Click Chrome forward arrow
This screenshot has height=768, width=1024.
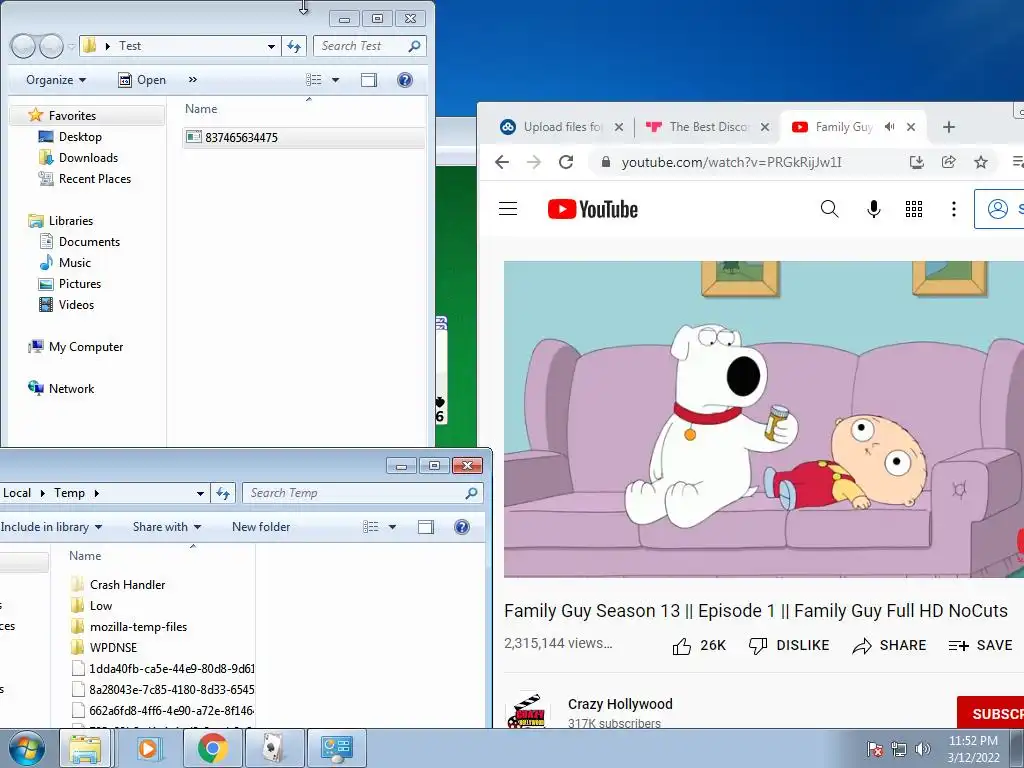point(534,162)
